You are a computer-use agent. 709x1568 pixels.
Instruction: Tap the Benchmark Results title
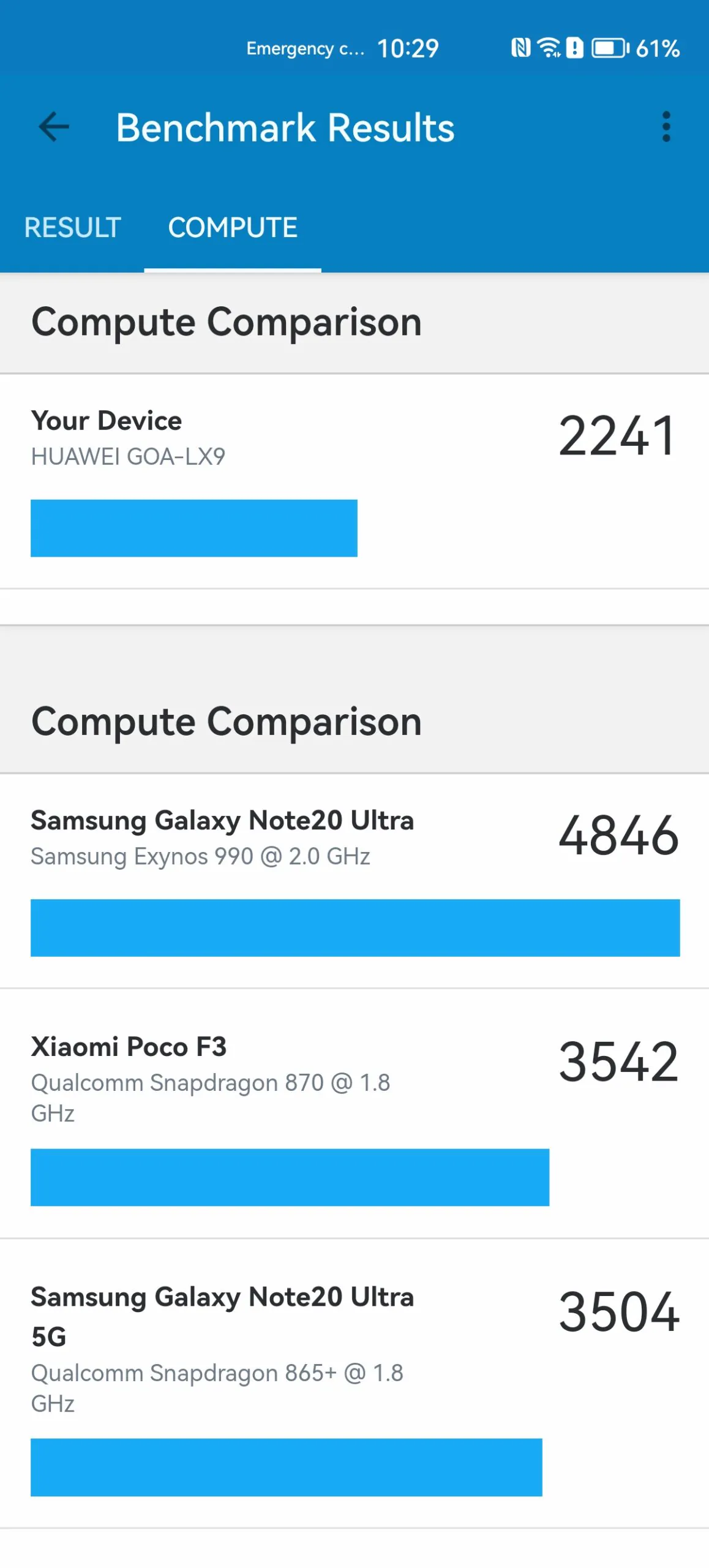click(285, 127)
